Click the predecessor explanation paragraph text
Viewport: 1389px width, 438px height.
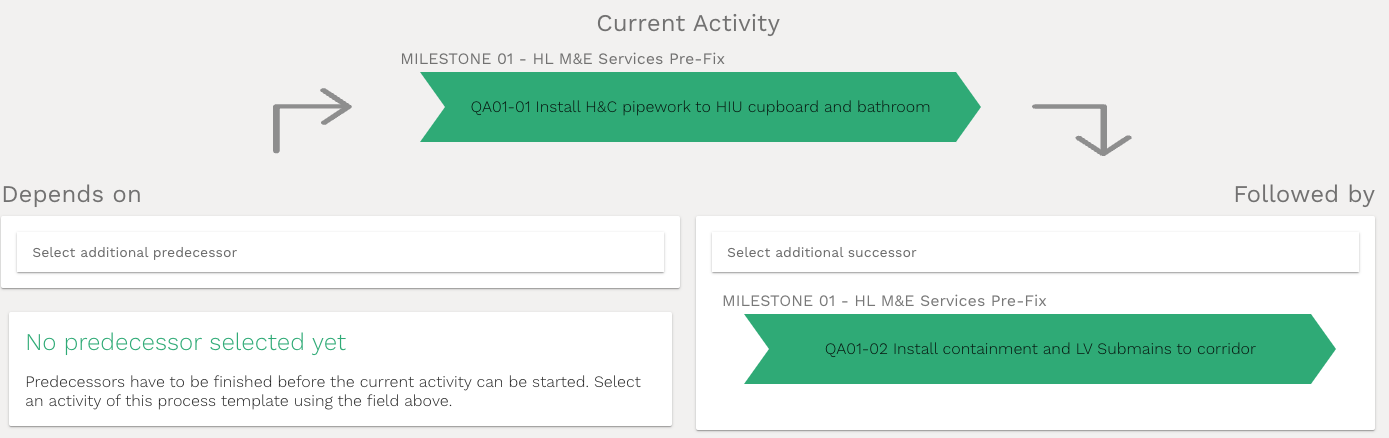pyautogui.click(x=333, y=392)
